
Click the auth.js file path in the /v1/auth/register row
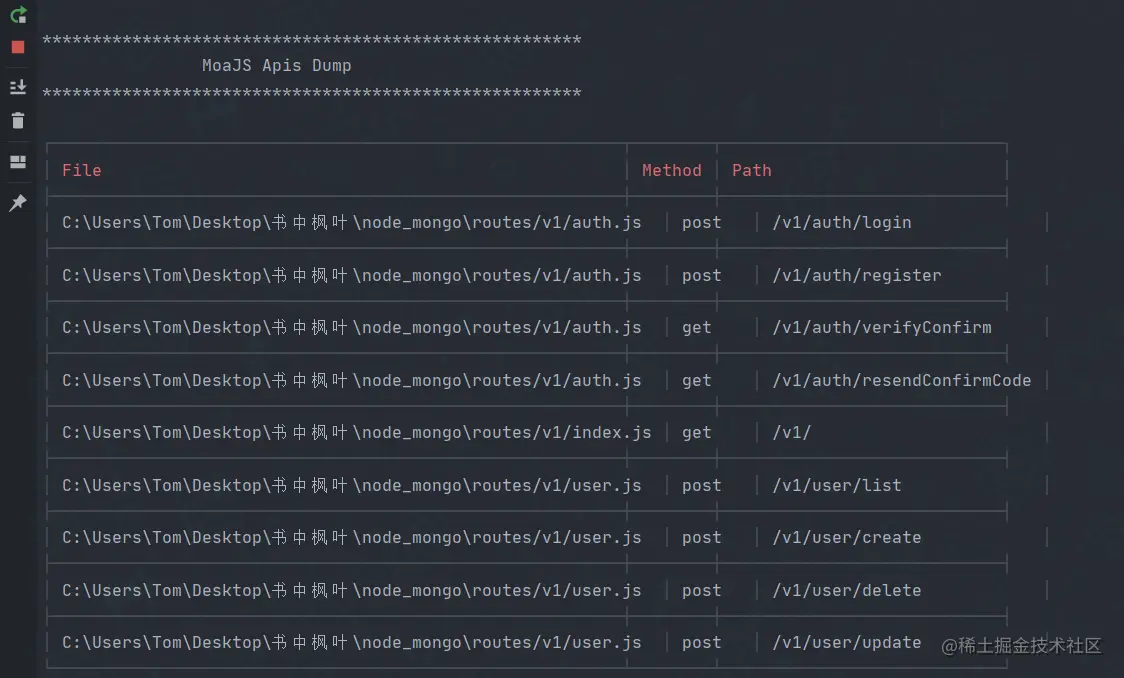351,276
